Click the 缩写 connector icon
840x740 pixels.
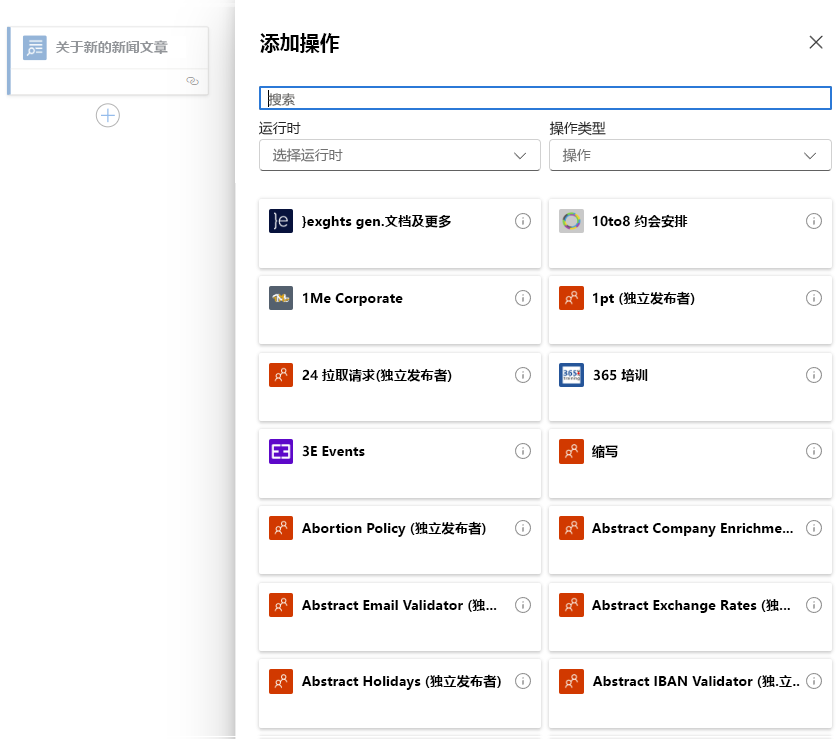click(571, 451)
